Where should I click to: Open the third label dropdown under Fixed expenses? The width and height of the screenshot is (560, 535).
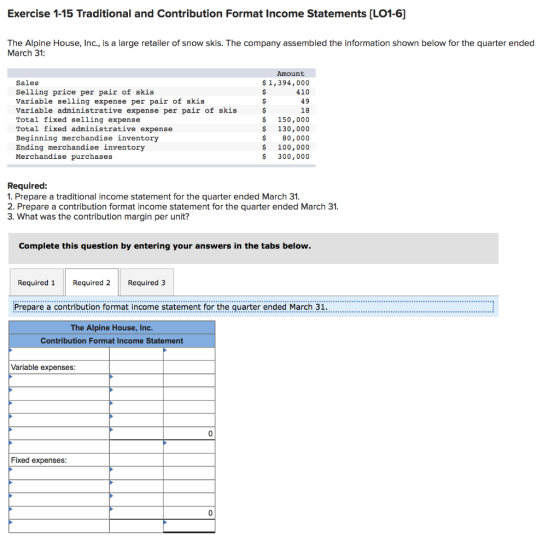point(59,500)
